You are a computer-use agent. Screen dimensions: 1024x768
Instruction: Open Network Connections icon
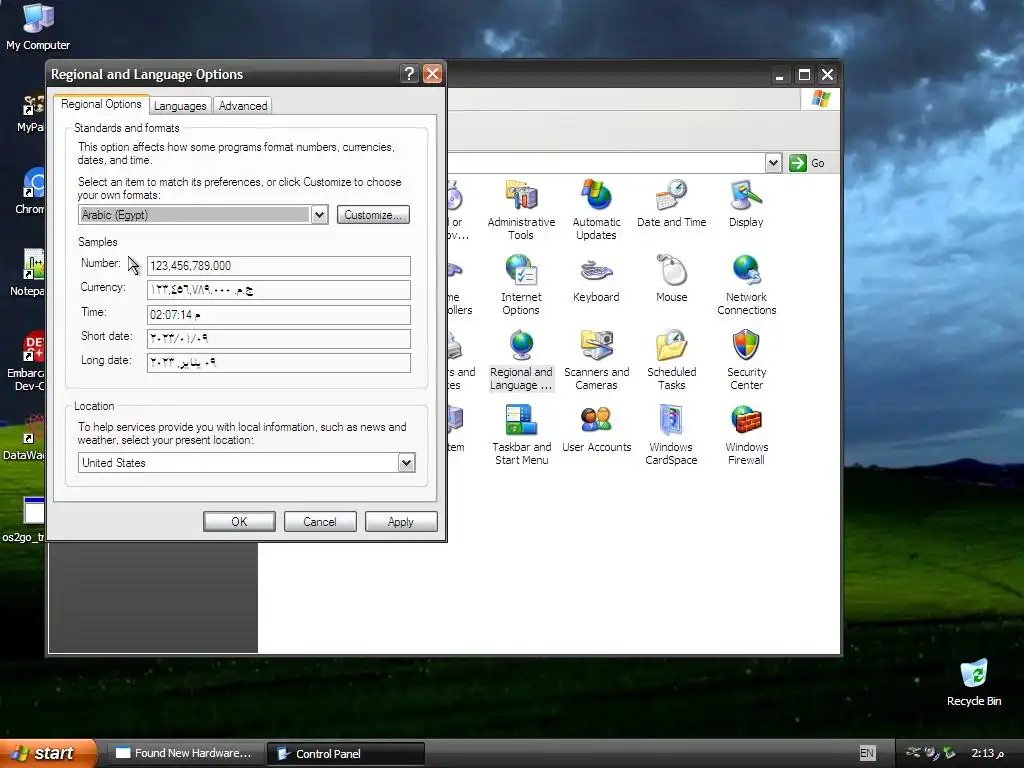coord(746,285)
